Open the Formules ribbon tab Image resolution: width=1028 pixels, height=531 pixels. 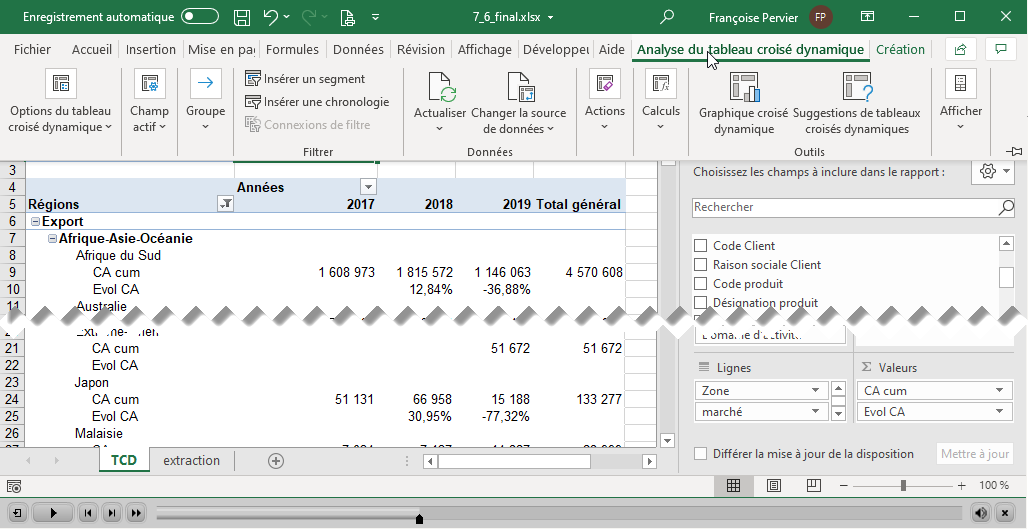click(293, 50)
